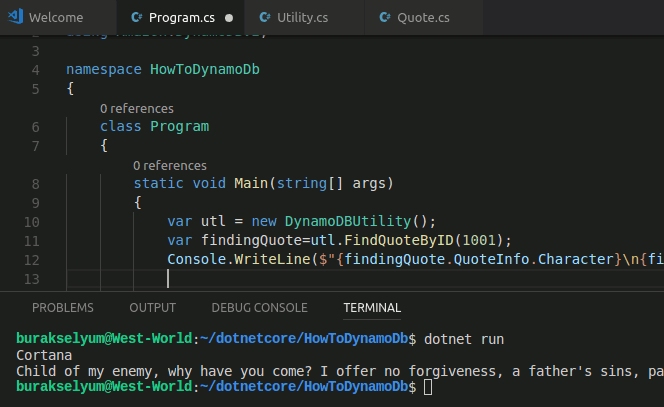The image size is (664, 407).
Task: Click the 'dotnet run' command in terminal
Action: (464, 339)
